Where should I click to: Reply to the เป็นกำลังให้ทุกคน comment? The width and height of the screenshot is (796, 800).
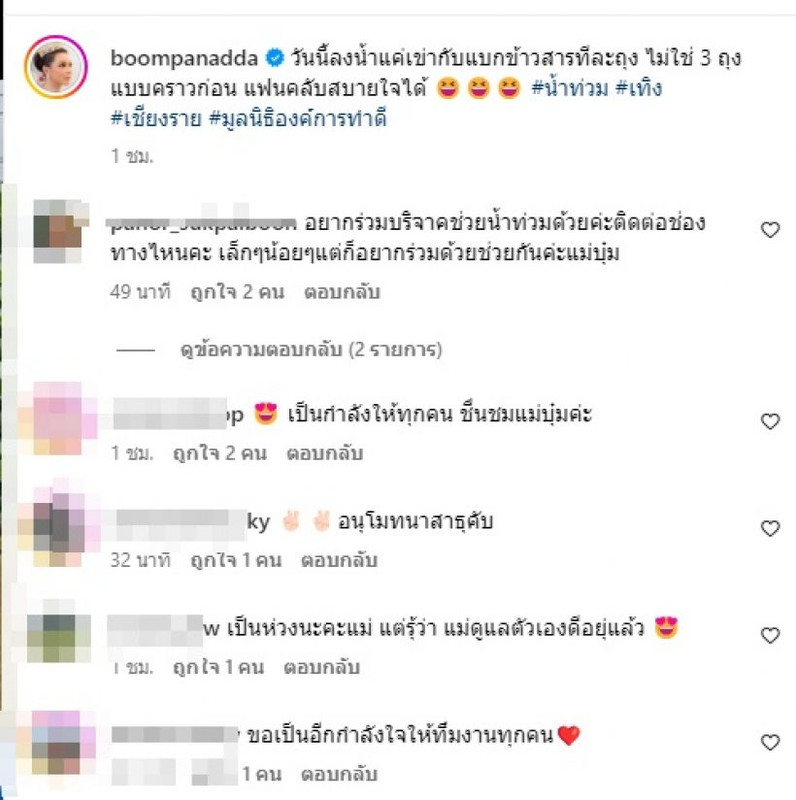[325, 453]
